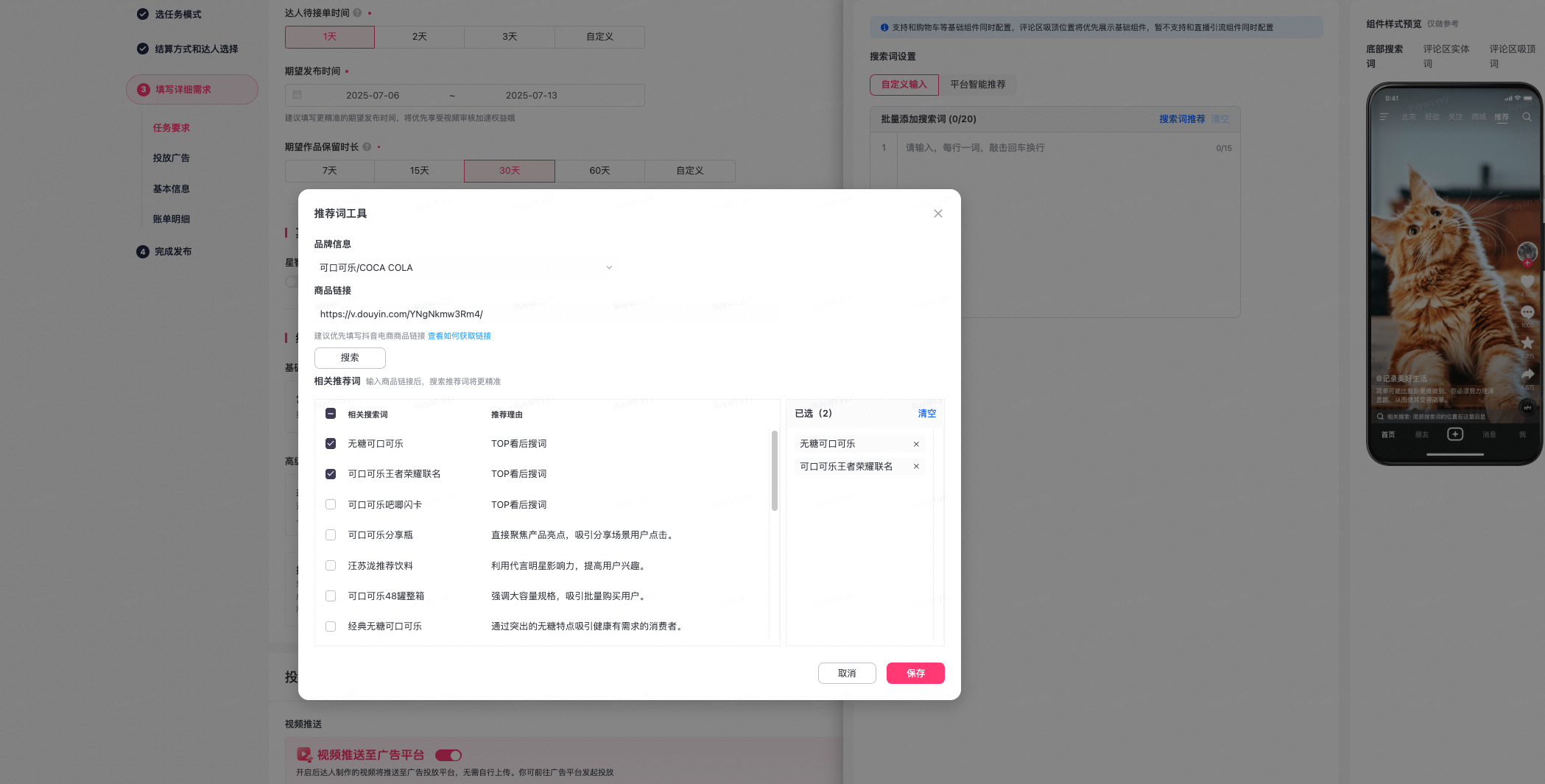Open 查看如何获取链接 help link
Viewport: 1545px width, 784px height.
(x=459, y=336)
